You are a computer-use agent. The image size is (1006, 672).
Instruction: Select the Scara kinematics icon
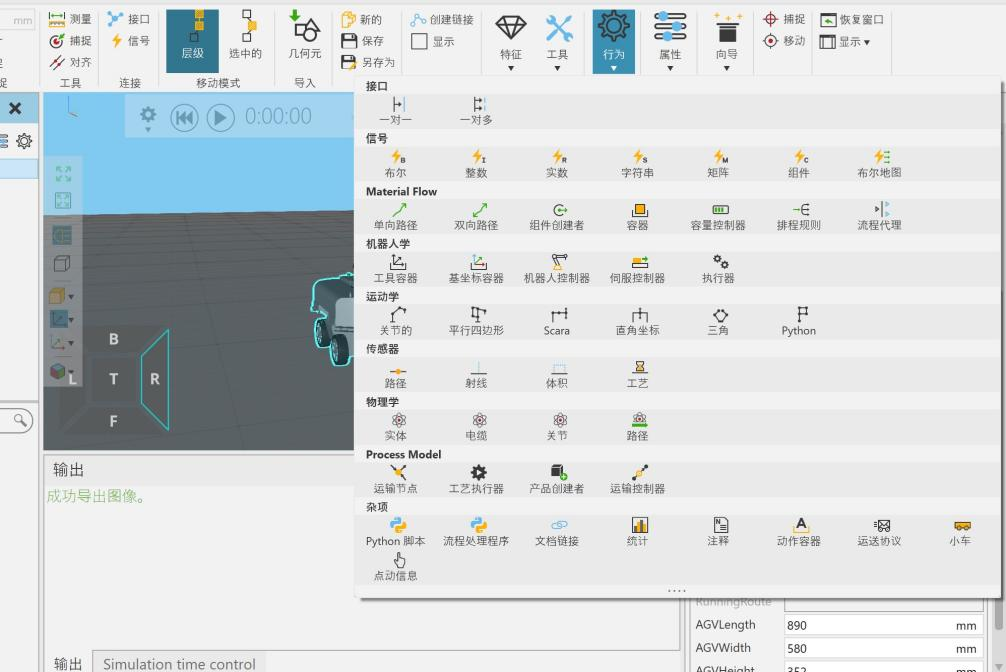[556, 321]
